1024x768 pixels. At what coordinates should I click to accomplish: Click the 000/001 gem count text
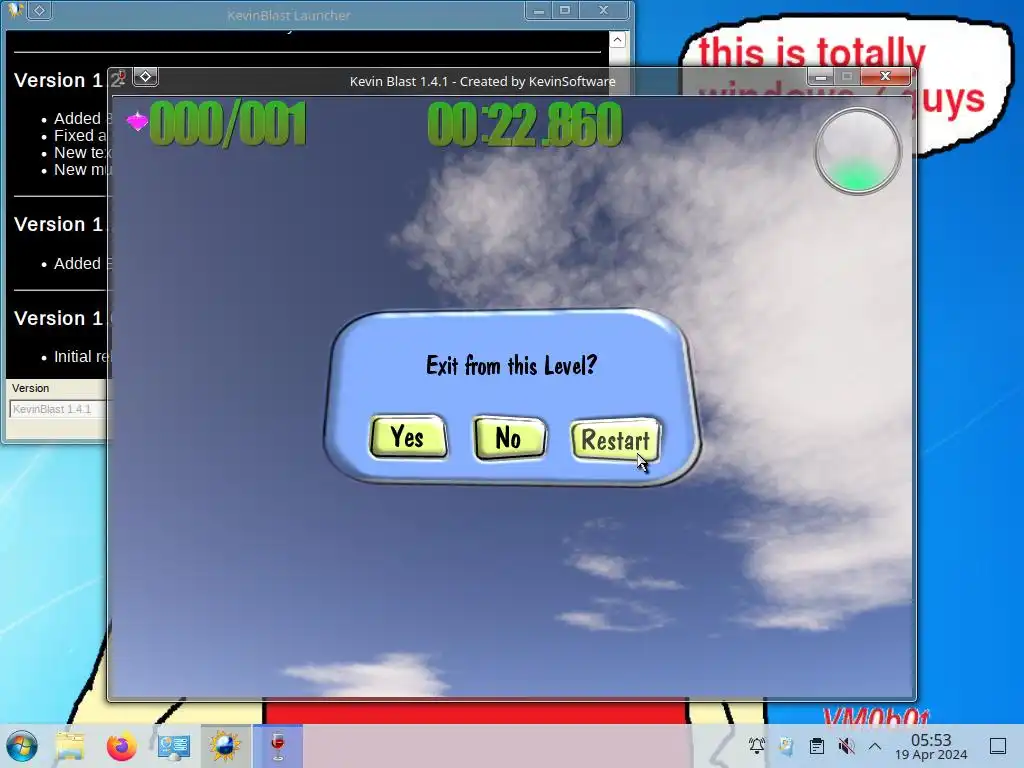point(228,123)
